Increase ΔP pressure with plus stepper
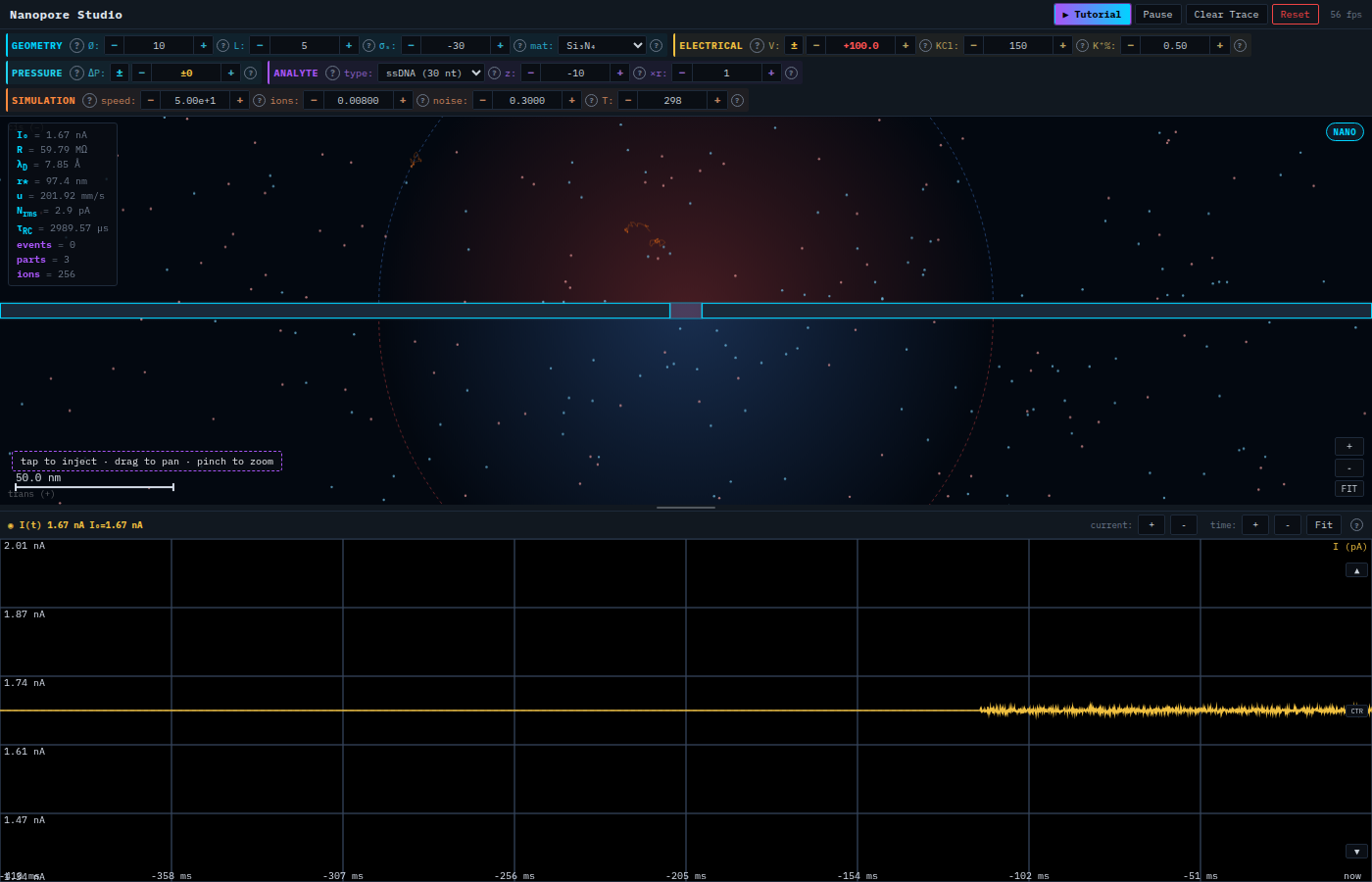1372x882 pixels. tap(231, 73)
